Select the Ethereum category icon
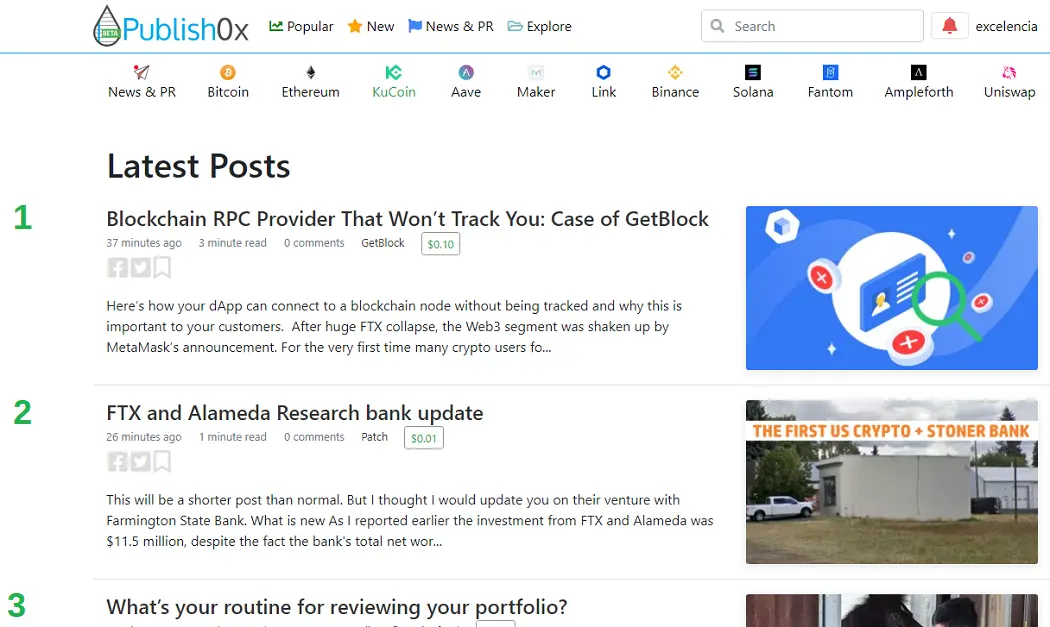The image size is (1050, 627). click(x=311, y=72)
